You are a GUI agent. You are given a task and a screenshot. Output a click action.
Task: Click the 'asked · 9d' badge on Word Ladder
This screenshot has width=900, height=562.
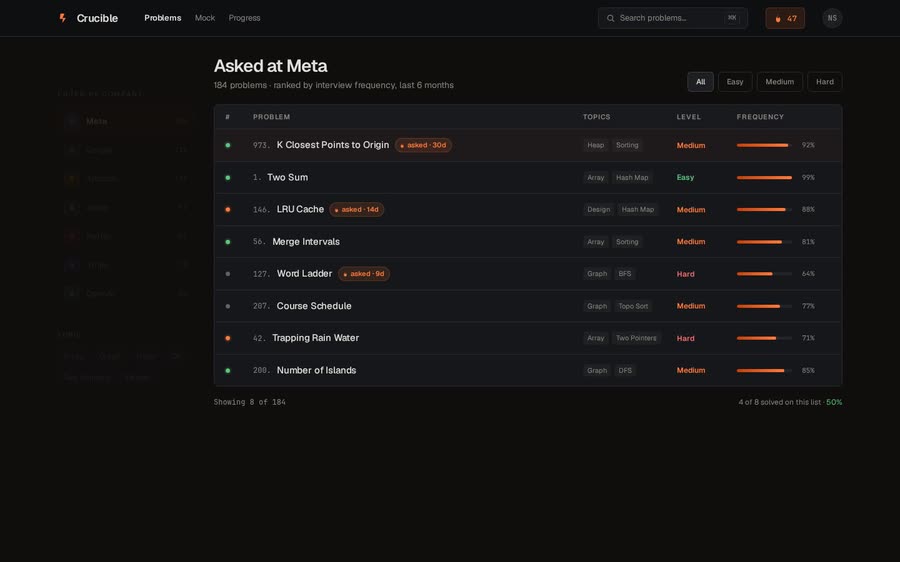point(364,274)
